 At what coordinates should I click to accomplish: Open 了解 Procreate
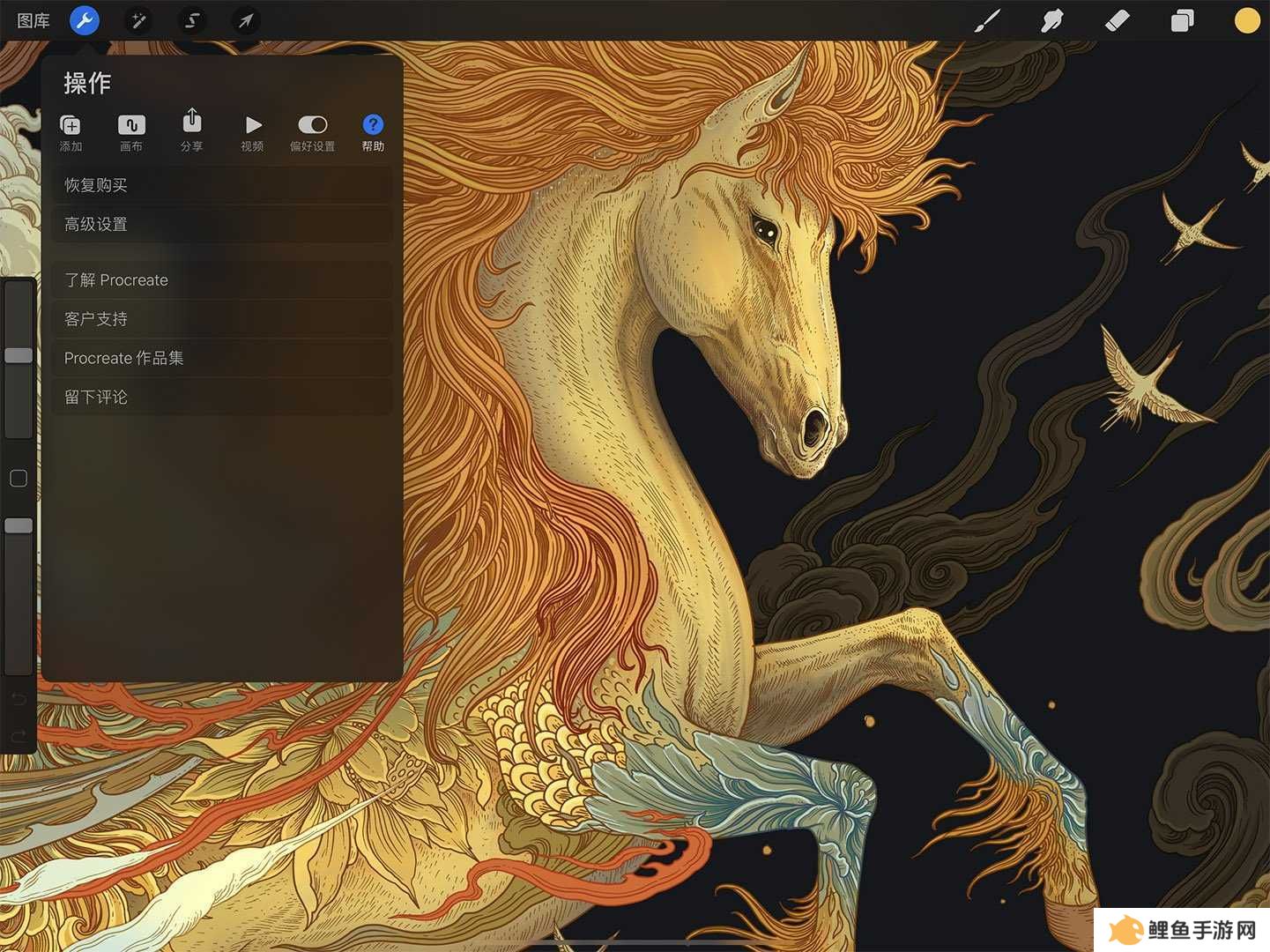tap(222, 279)
